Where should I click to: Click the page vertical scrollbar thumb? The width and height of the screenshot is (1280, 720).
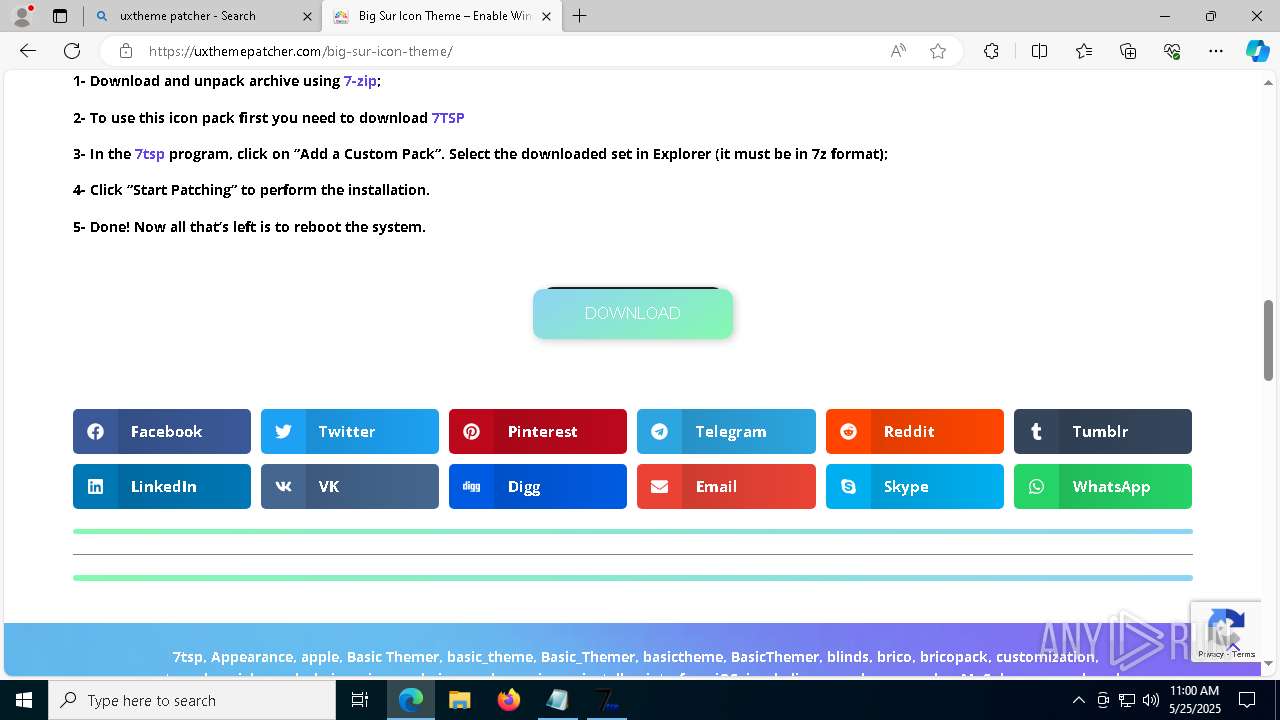1268,340
